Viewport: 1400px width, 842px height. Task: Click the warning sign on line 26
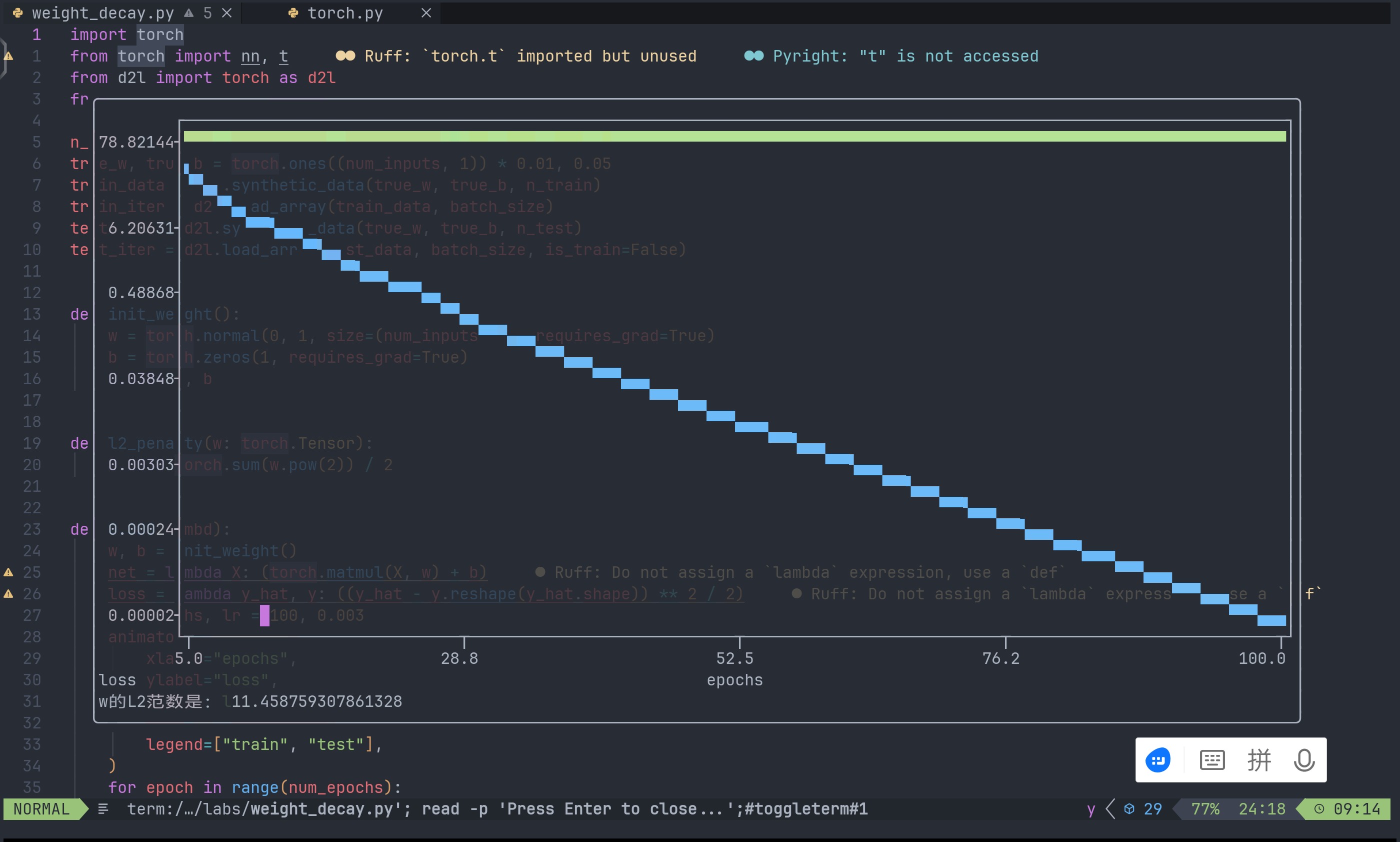click(8, 593)
